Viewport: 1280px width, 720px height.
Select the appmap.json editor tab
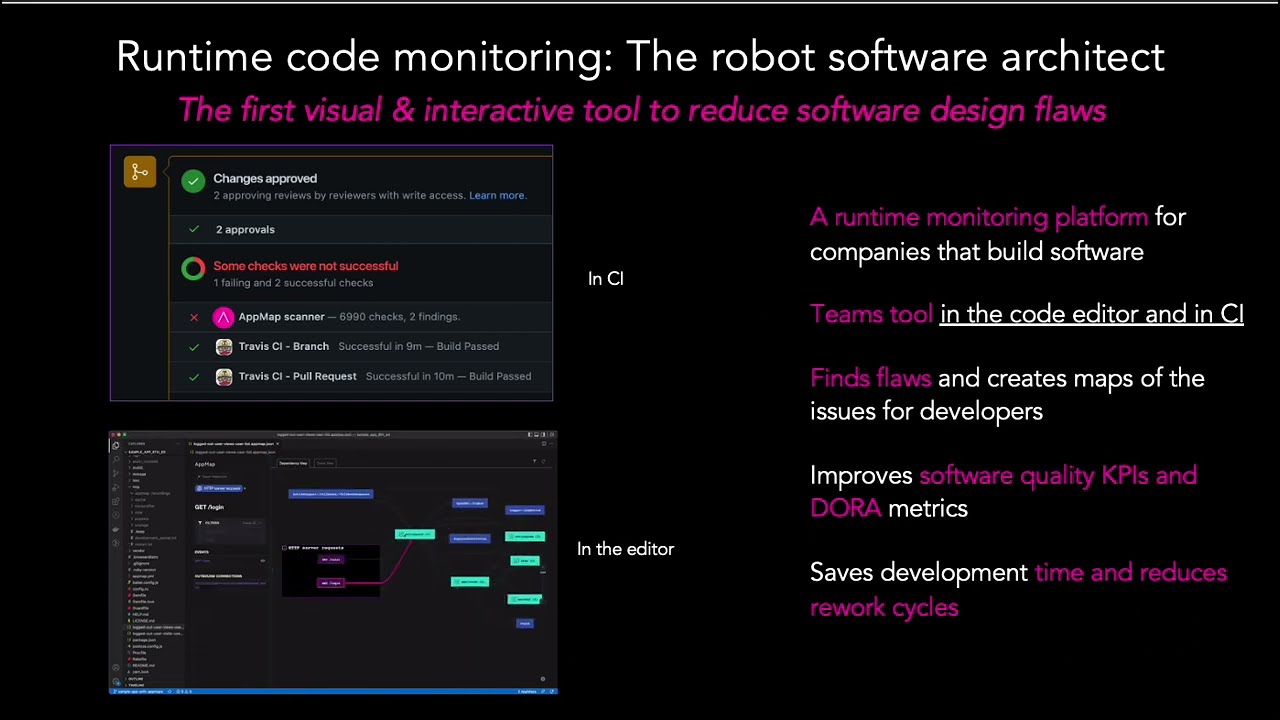tap(233, 444)
